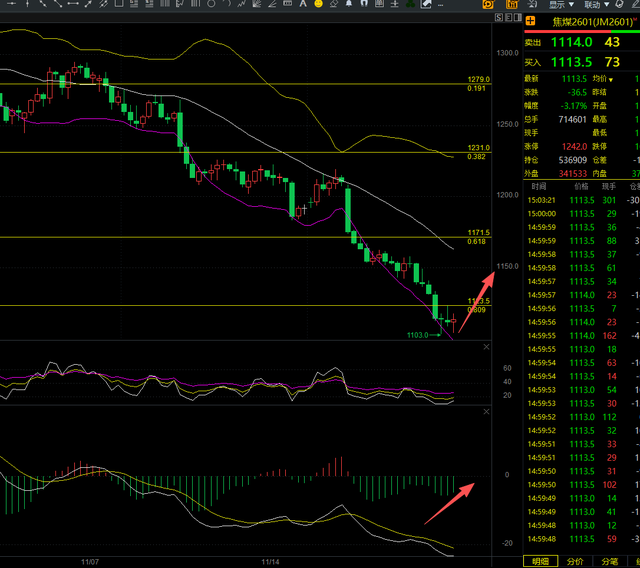Click the plus-minus measurement icon

(x=395, y=4)
